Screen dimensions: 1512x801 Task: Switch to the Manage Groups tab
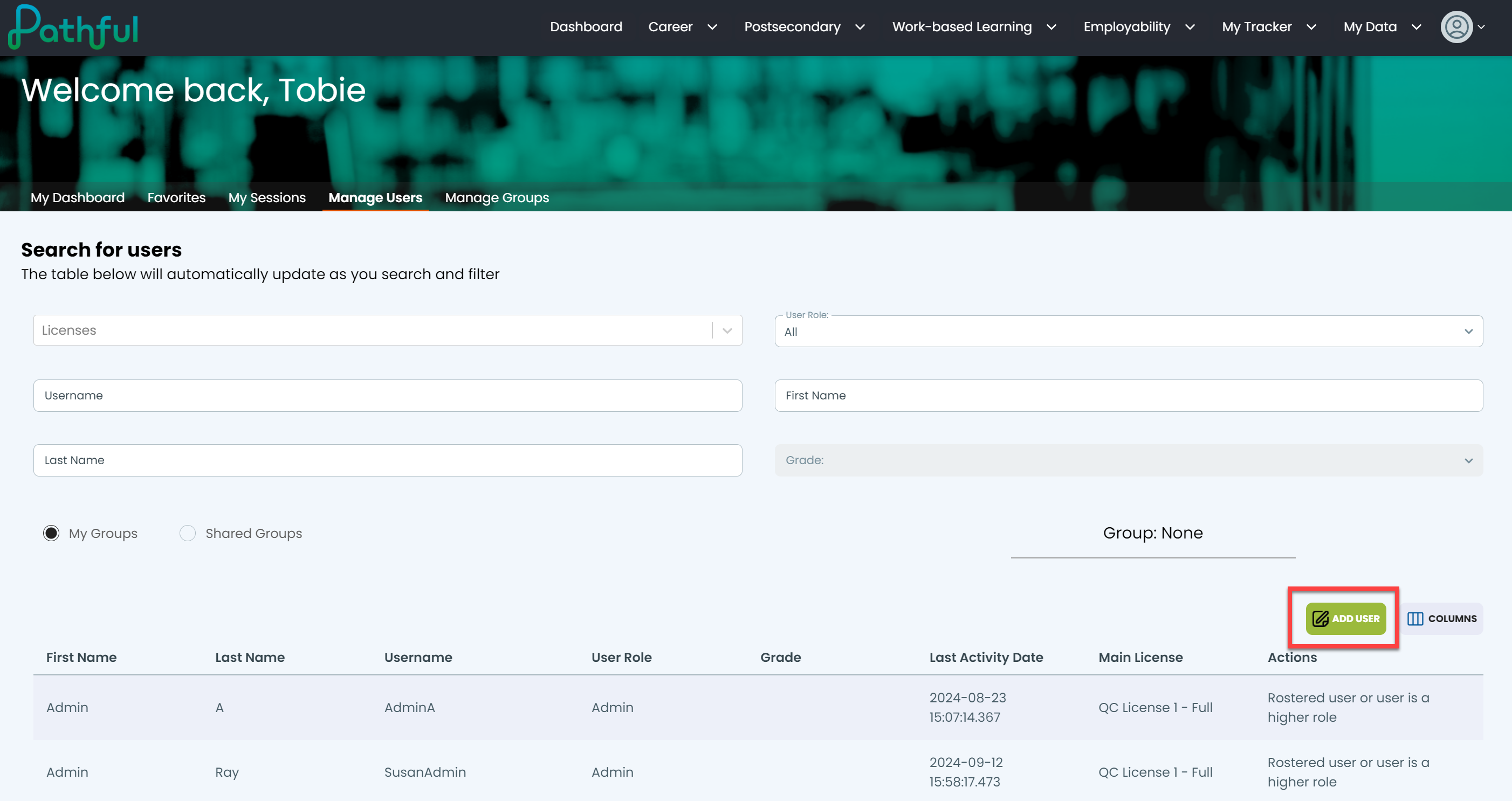pos(497,197)
